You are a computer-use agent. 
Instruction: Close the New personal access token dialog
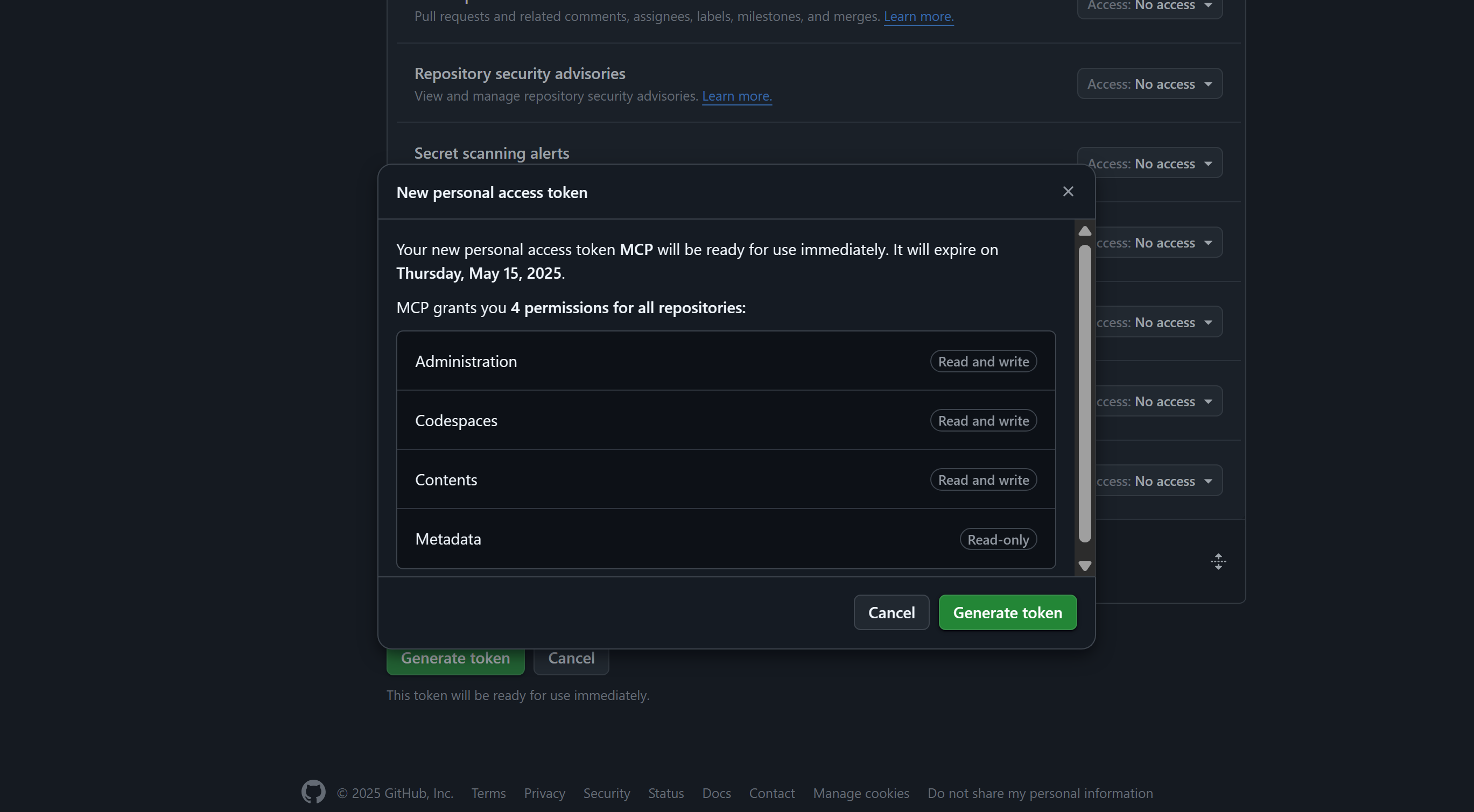point(1068,192)
